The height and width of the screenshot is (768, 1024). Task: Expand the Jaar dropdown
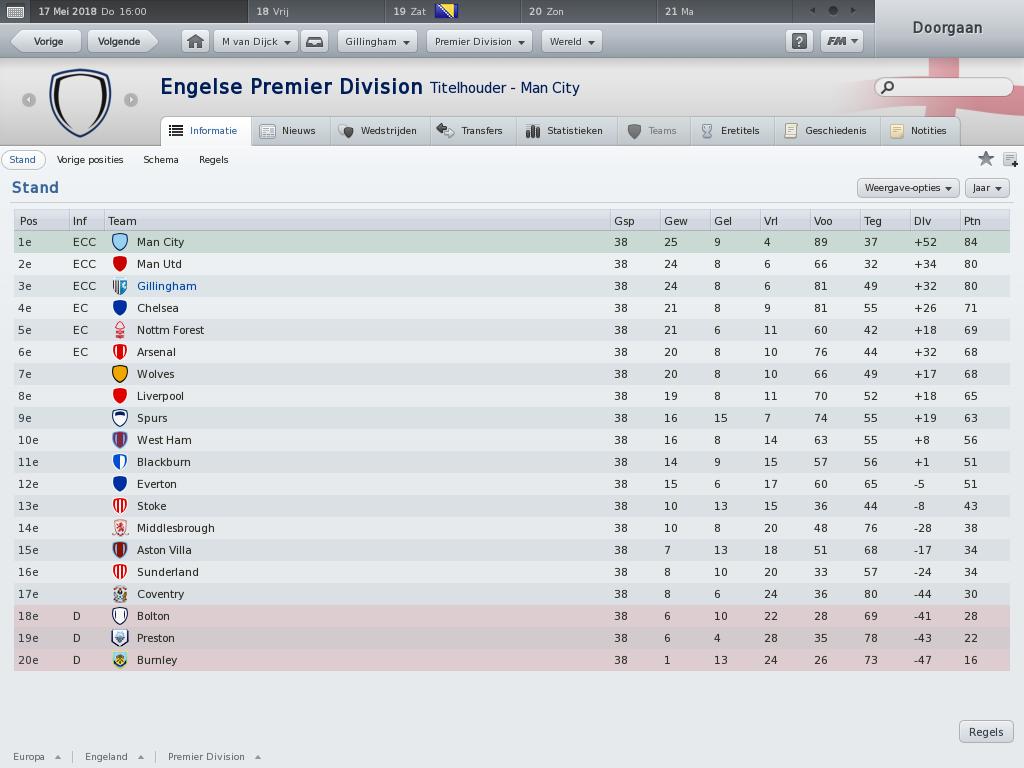pos(987,188)
